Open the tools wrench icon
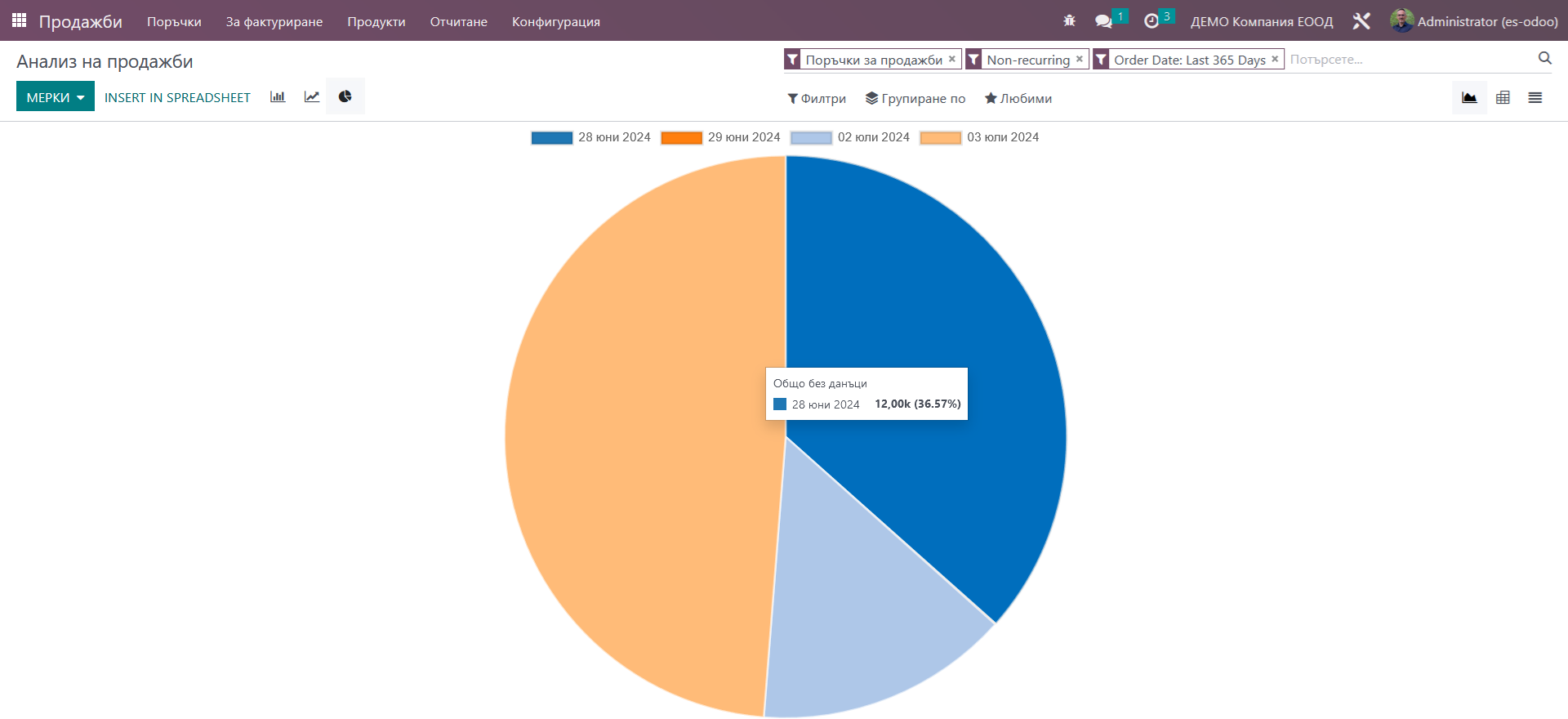 click(x=1361, y=21)
